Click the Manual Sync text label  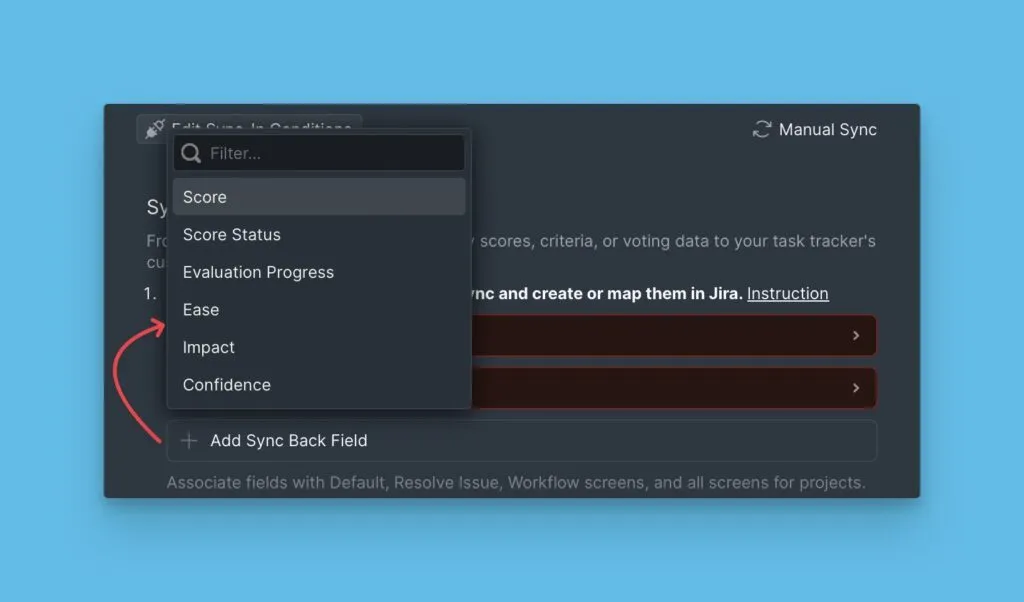point(827,130)
